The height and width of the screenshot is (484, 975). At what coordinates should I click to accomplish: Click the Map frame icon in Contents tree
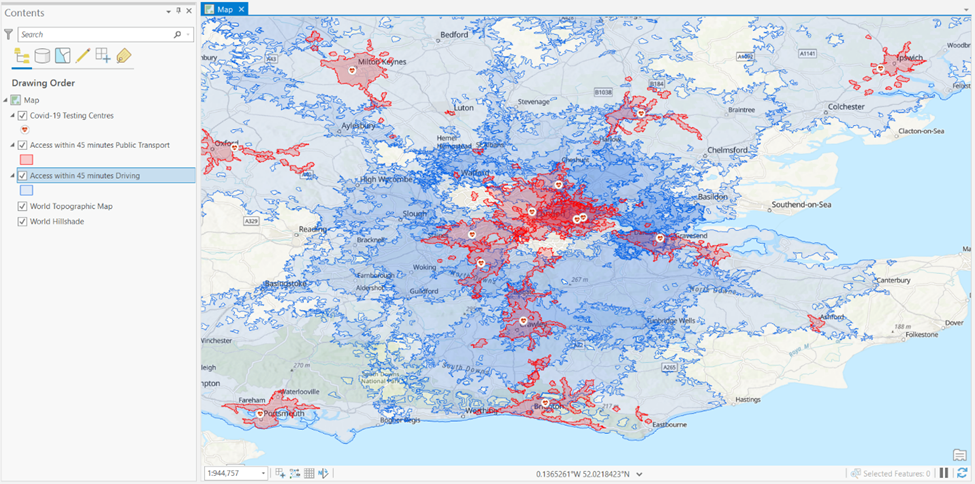16,100
